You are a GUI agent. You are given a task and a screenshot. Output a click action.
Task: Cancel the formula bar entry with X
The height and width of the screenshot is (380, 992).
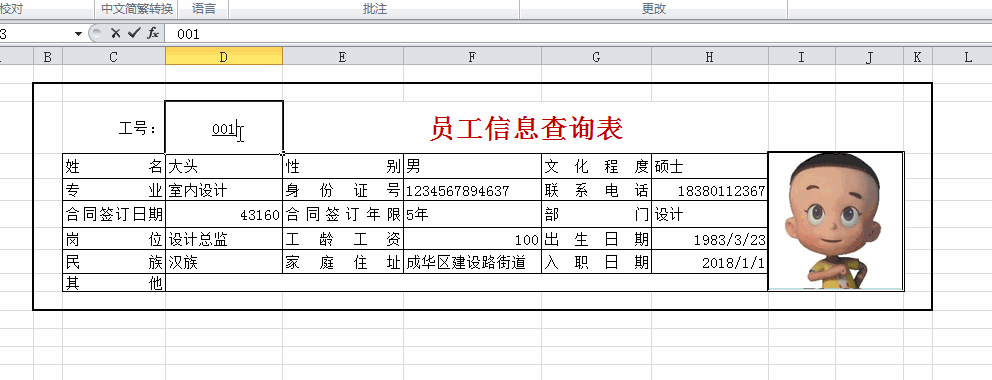pos(115,34)
